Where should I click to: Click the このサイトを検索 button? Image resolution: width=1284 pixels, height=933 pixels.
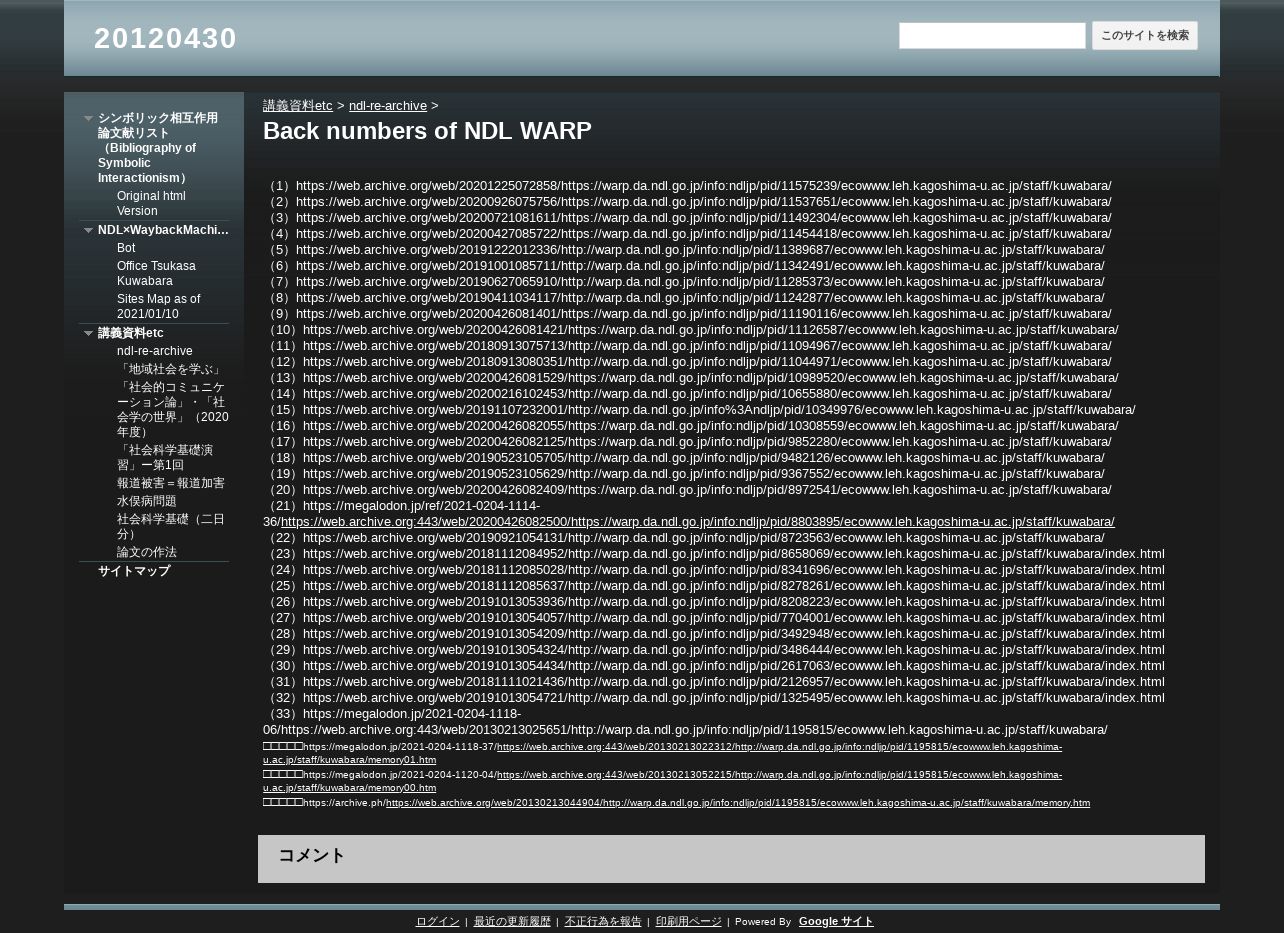click(x=1145, y=36)
